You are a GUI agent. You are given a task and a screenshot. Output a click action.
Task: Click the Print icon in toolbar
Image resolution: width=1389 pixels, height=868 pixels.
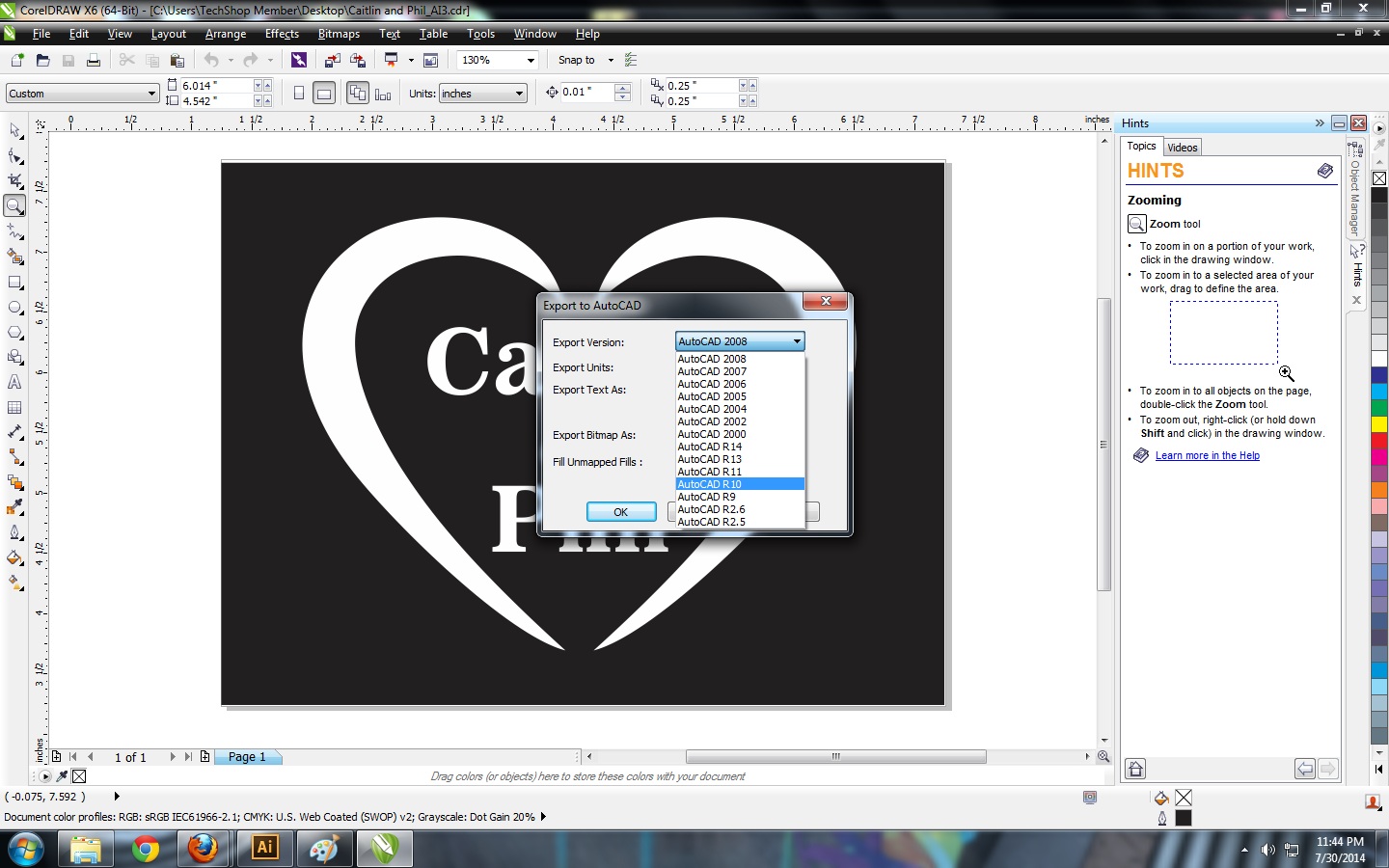(94, 60)
